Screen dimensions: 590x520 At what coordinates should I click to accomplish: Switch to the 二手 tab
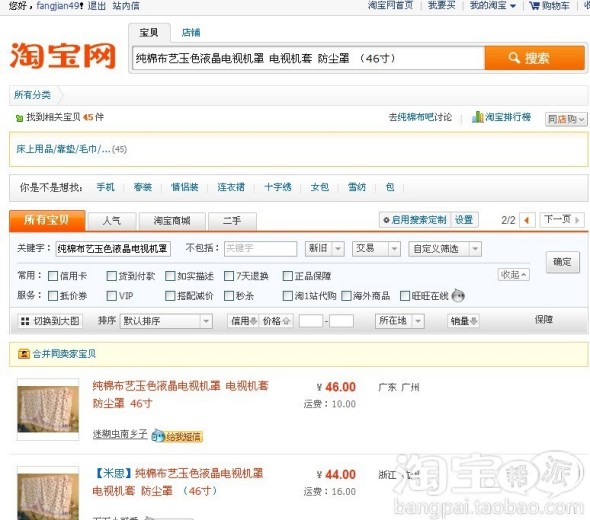click(232, 221)
